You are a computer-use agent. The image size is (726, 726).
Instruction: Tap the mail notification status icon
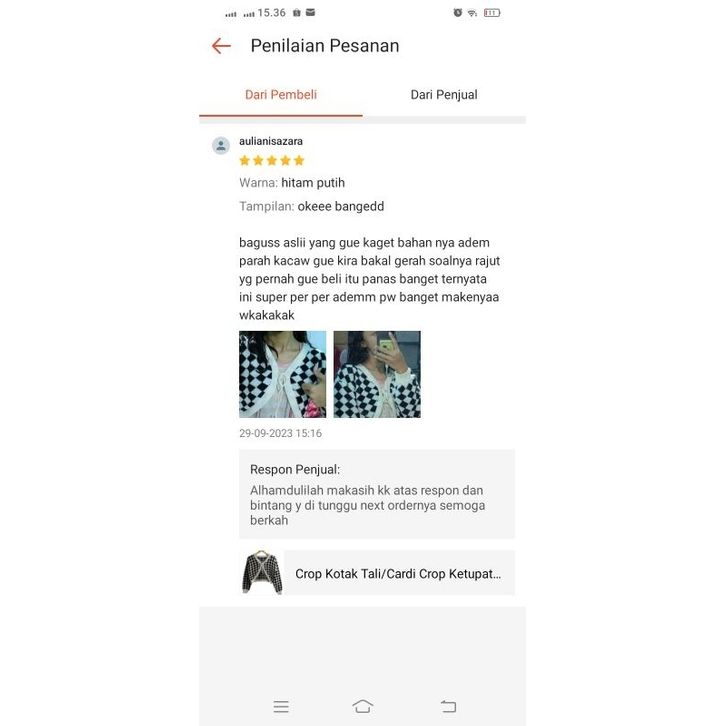311,13
